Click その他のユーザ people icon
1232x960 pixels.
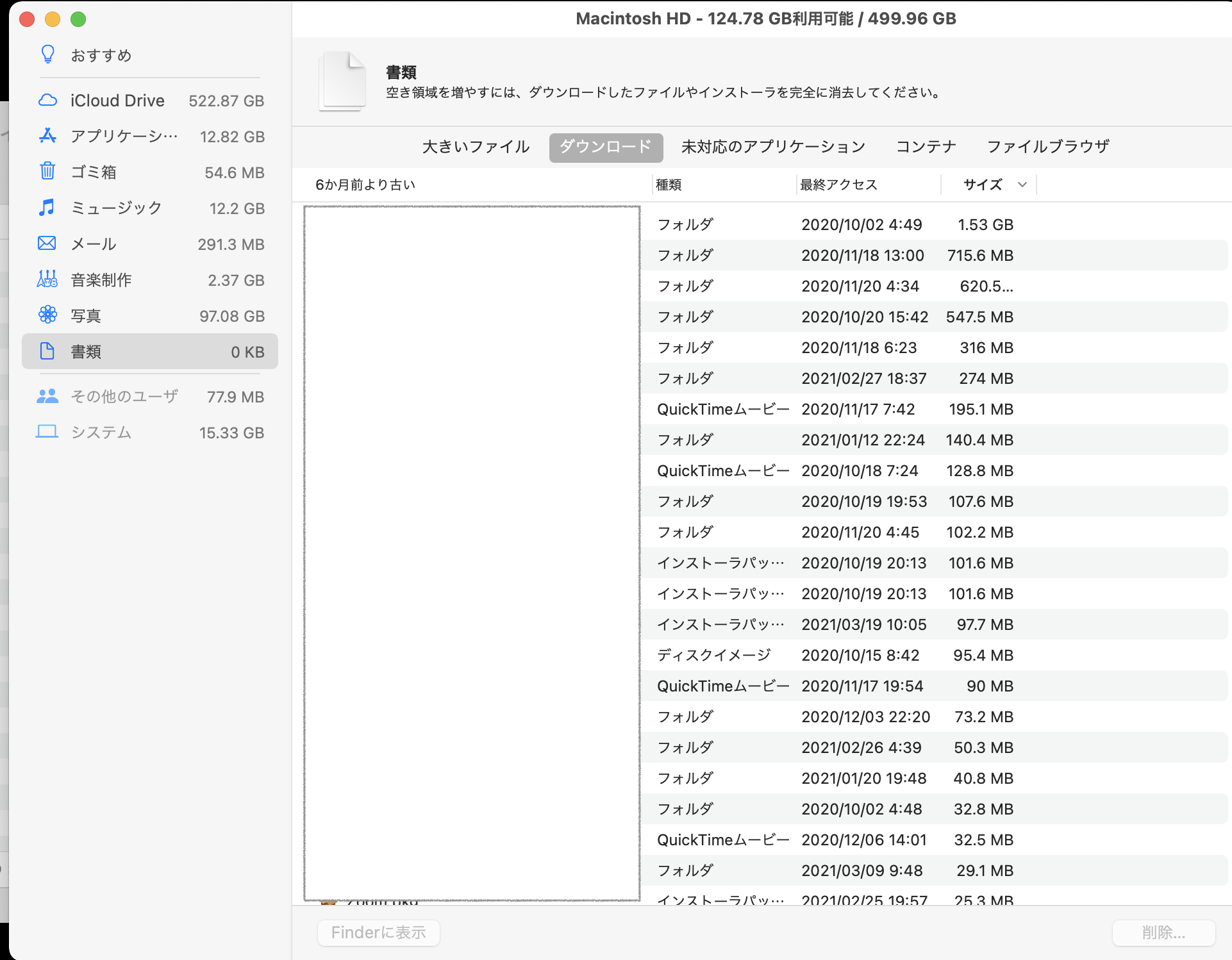pyautogui.click(x=47, y=396)
